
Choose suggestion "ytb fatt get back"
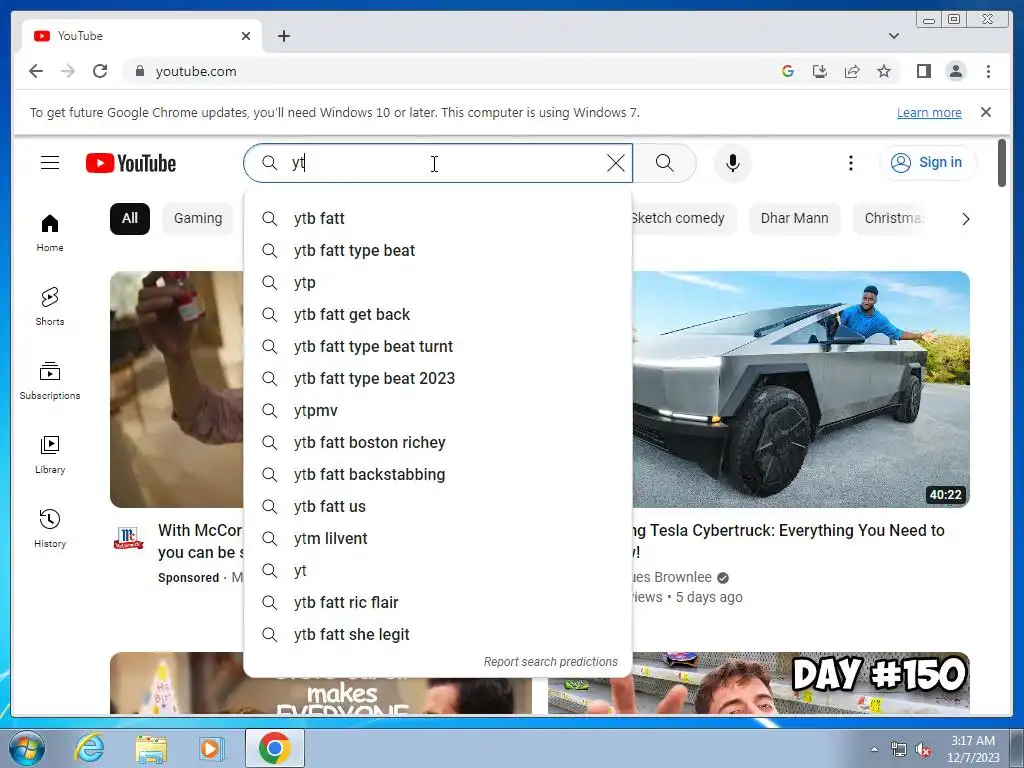[438, 314]
